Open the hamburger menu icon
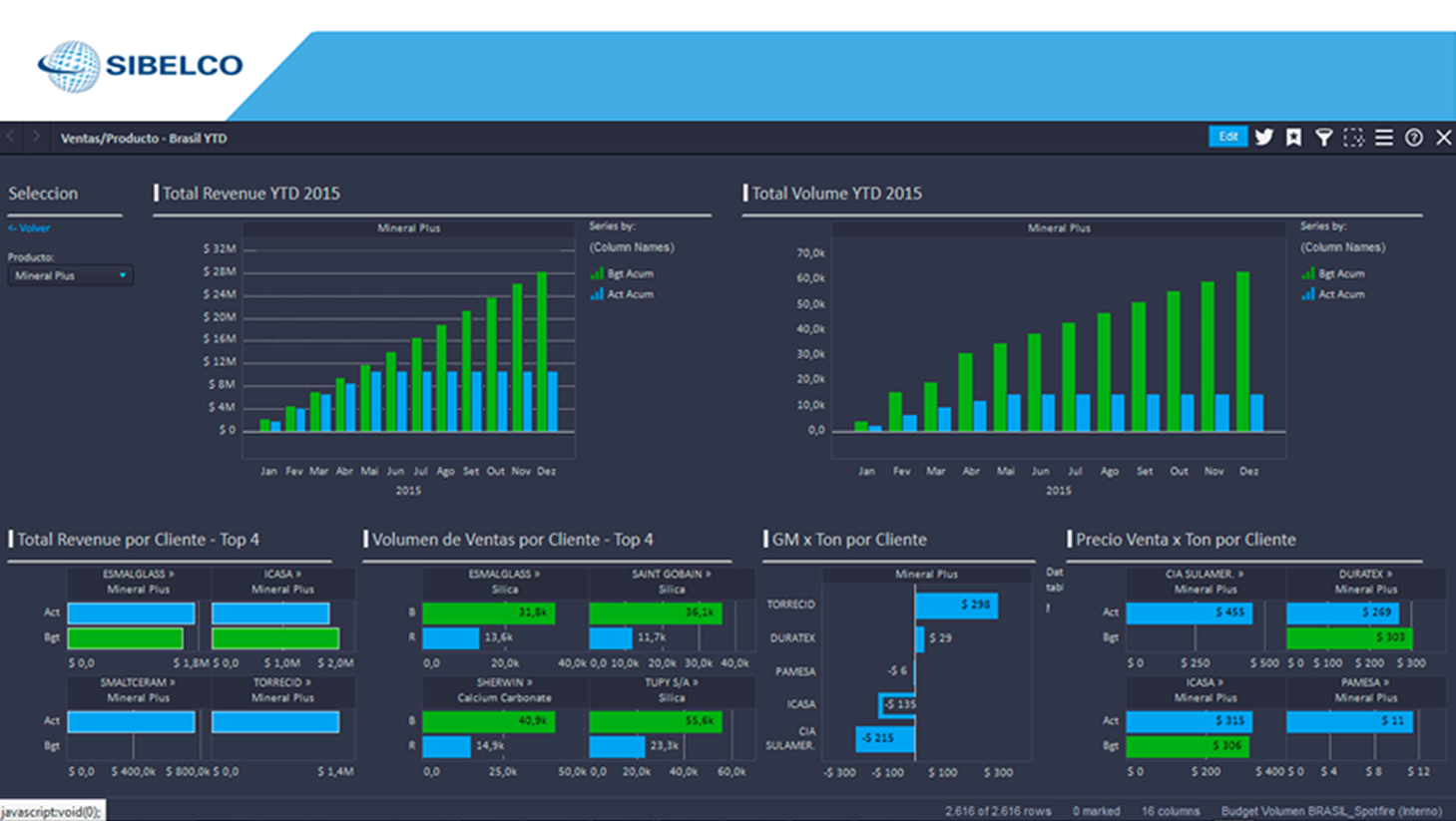 click(1383, 138)
